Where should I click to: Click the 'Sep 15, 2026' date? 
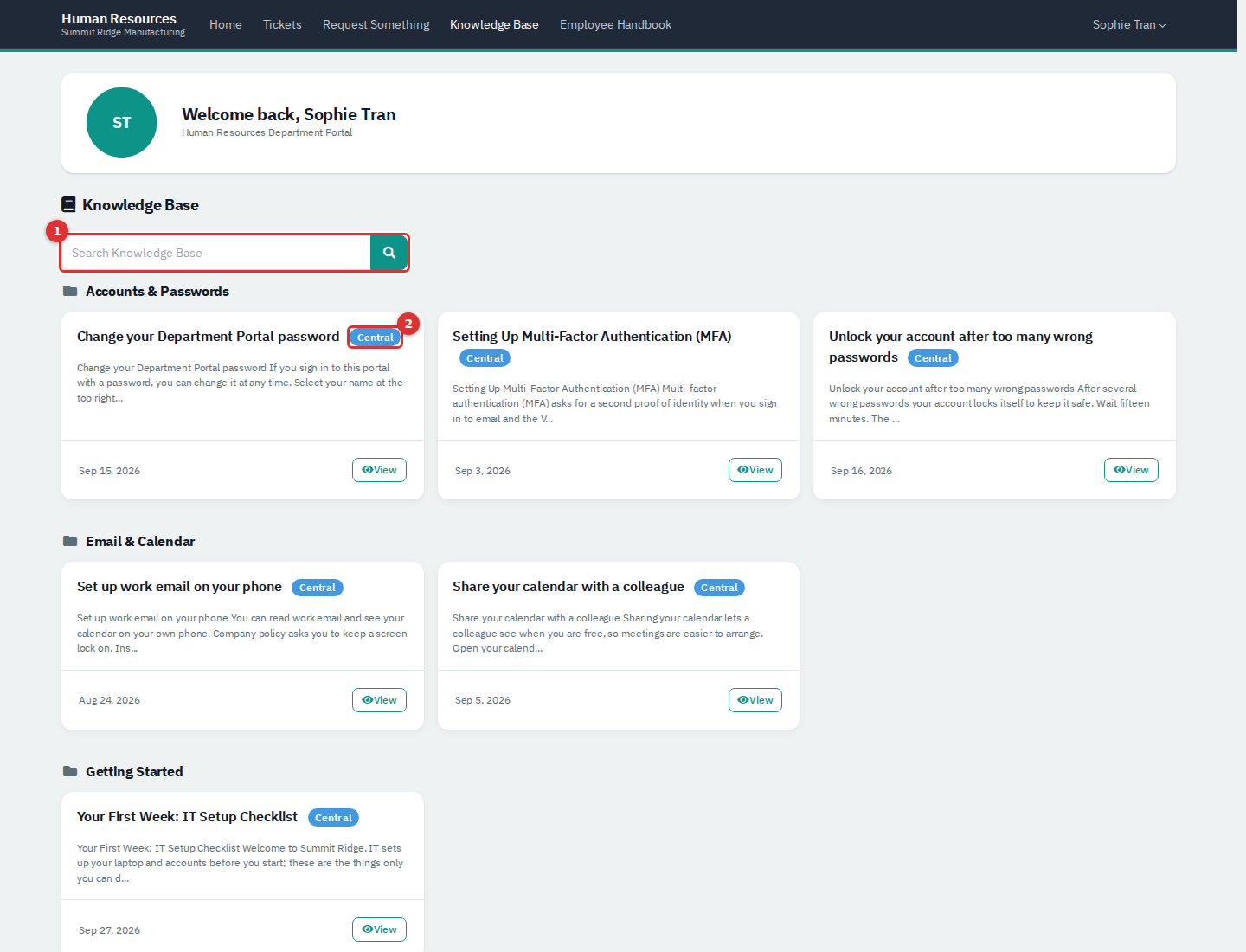tap(109, 471)
